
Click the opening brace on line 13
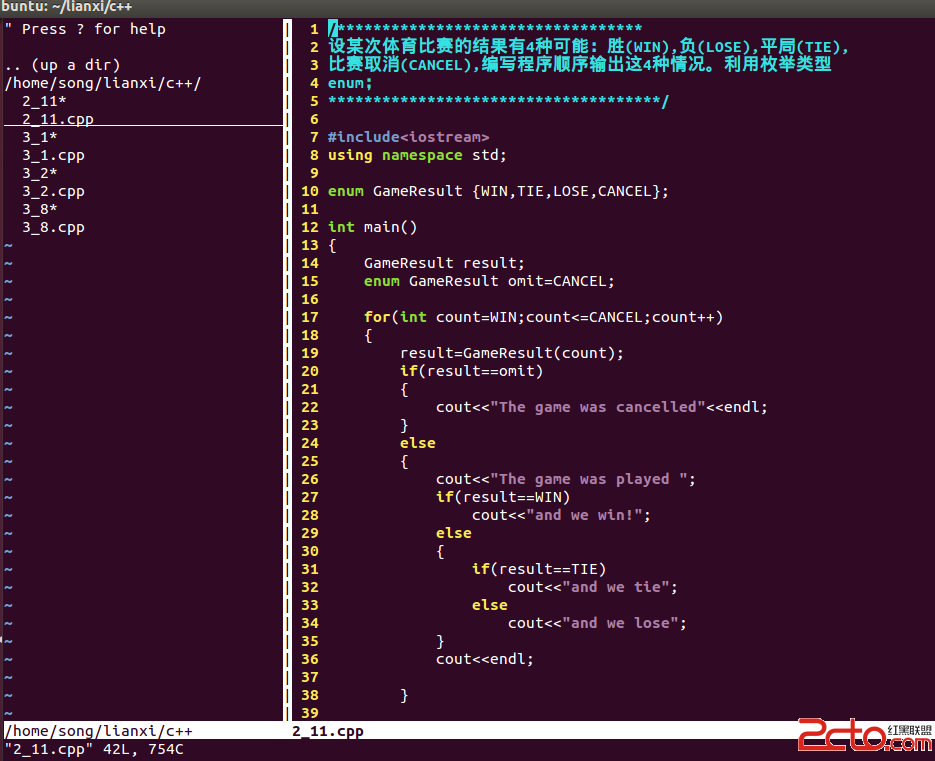tap(332, 246)
